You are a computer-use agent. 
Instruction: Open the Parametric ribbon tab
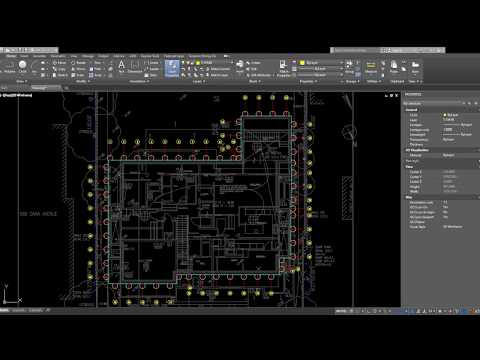(x=58, y=56)
